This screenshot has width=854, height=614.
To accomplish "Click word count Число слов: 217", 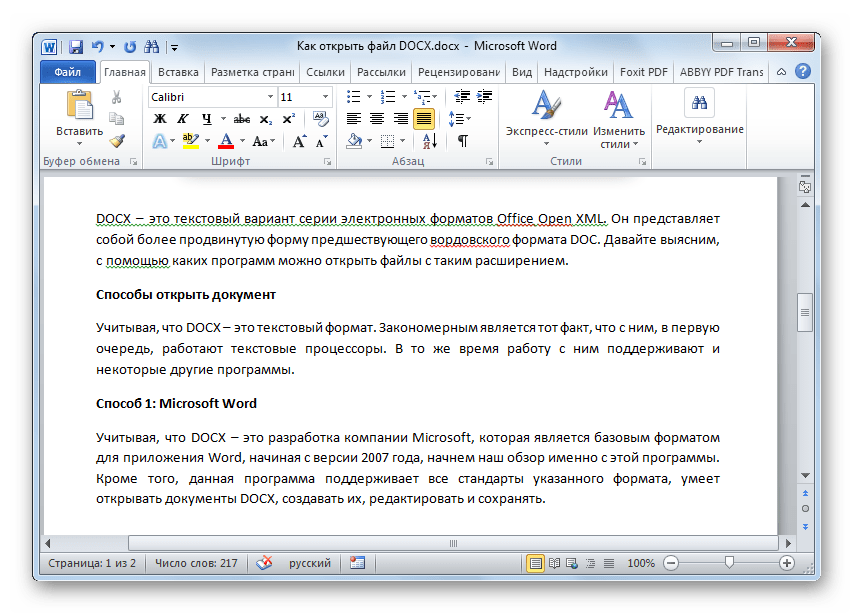I will point(196,563).
